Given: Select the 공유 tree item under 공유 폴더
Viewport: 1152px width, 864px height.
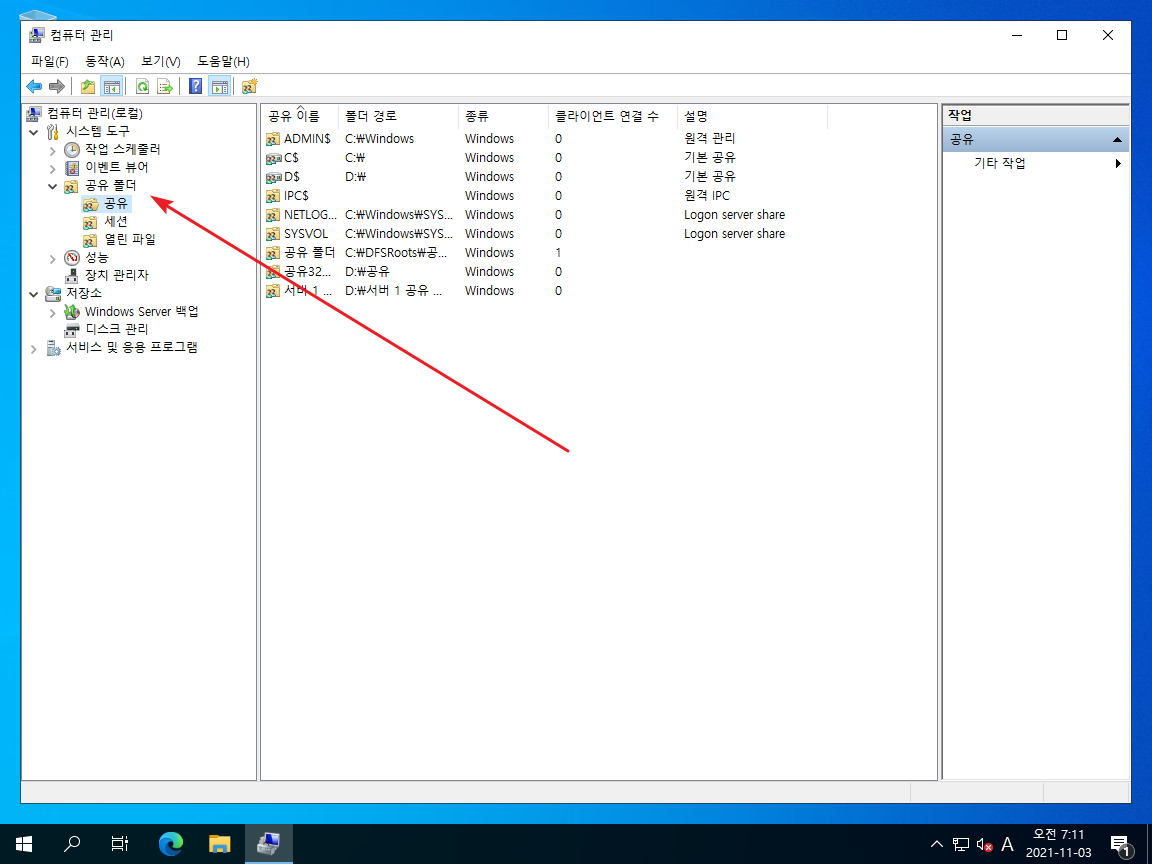Looking at the screenshot, I should (x=116, y=204).
